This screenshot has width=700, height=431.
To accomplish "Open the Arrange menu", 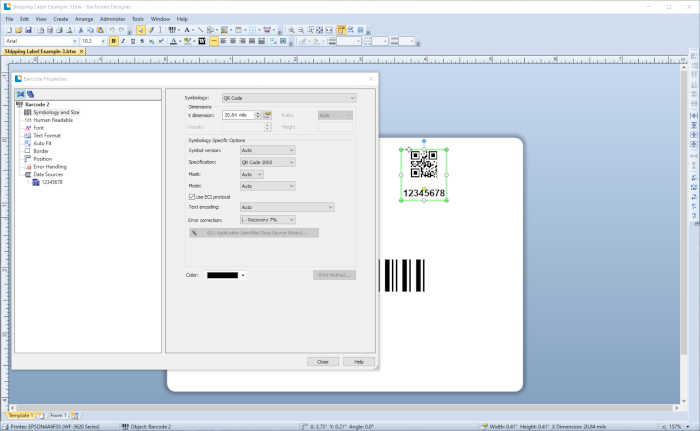I will [84, 19].
